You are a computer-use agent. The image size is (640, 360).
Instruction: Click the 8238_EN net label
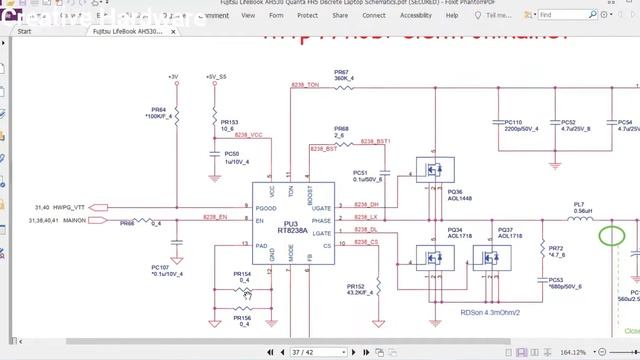click(x=215, y=217)
